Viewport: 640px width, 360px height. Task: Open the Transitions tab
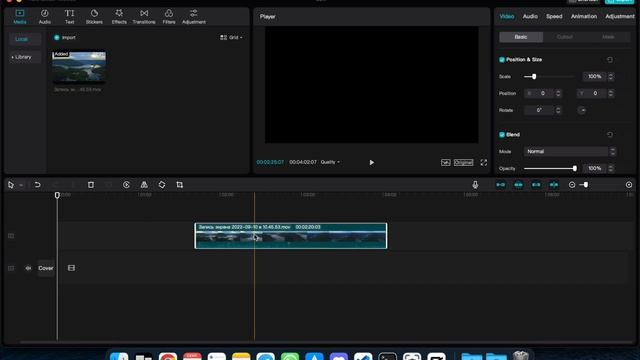tap(144, 17)
